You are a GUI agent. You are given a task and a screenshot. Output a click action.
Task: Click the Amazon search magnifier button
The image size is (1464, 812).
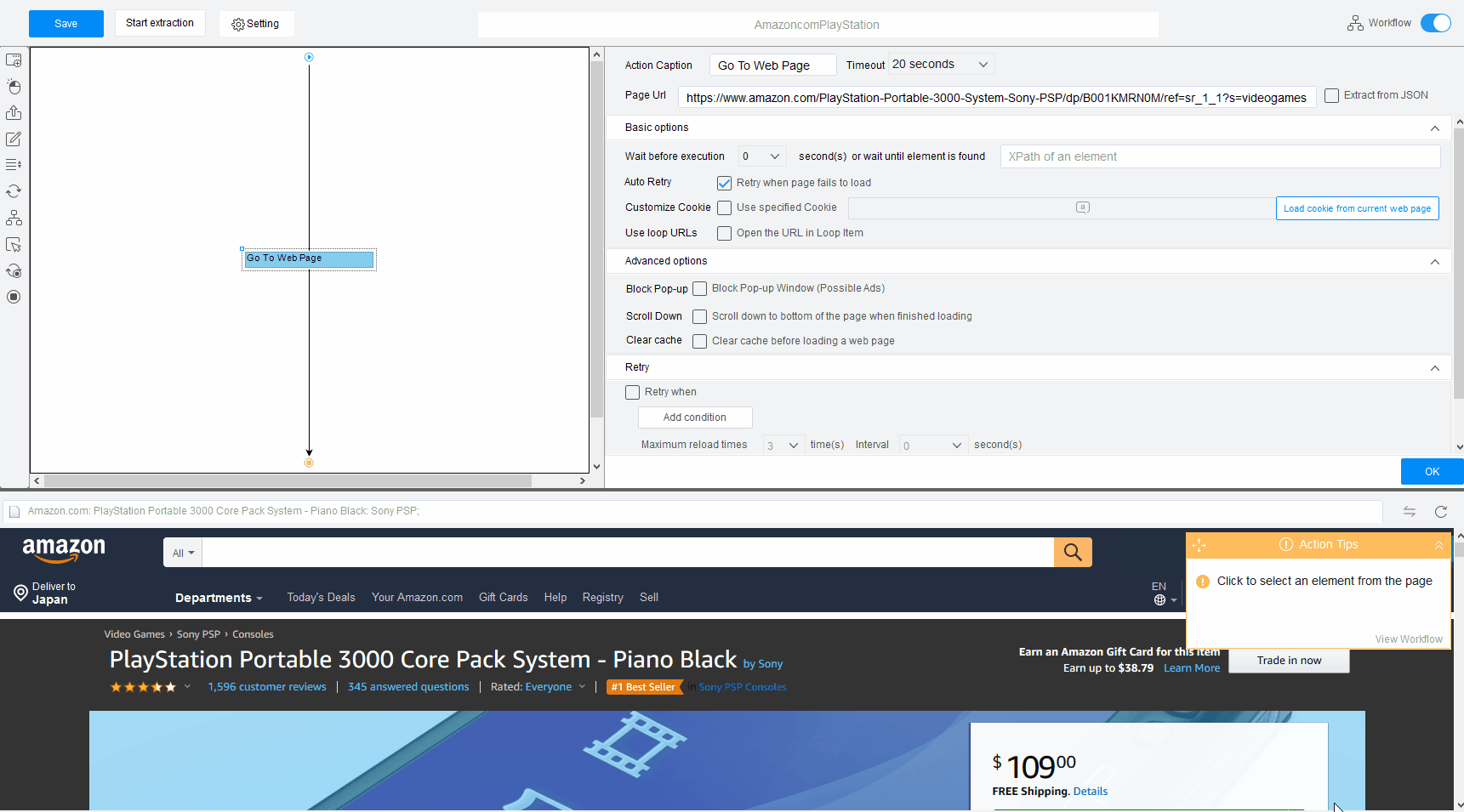[1073, 553]
